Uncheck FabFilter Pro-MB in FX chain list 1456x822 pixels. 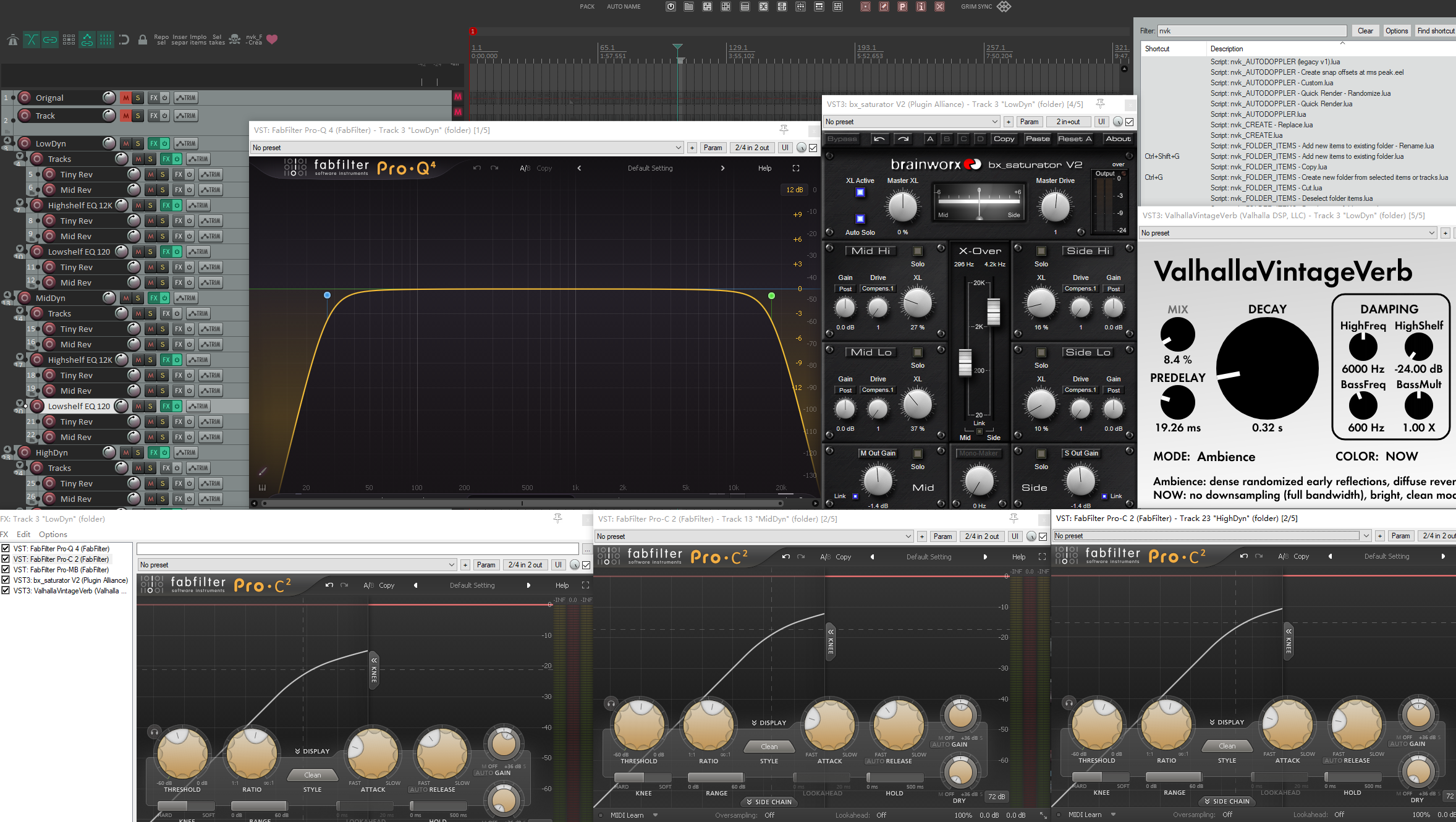click(x=6, y=569)
